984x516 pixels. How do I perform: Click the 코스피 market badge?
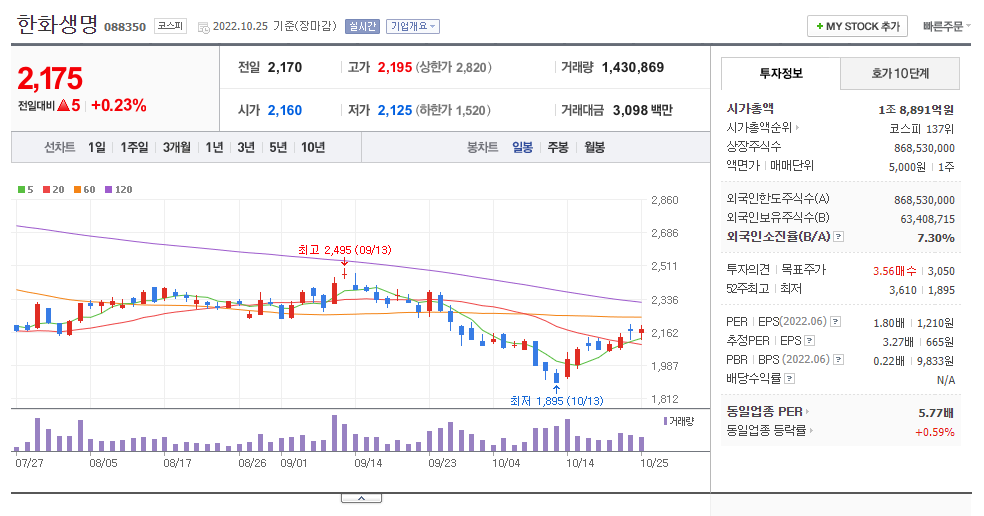170,26
